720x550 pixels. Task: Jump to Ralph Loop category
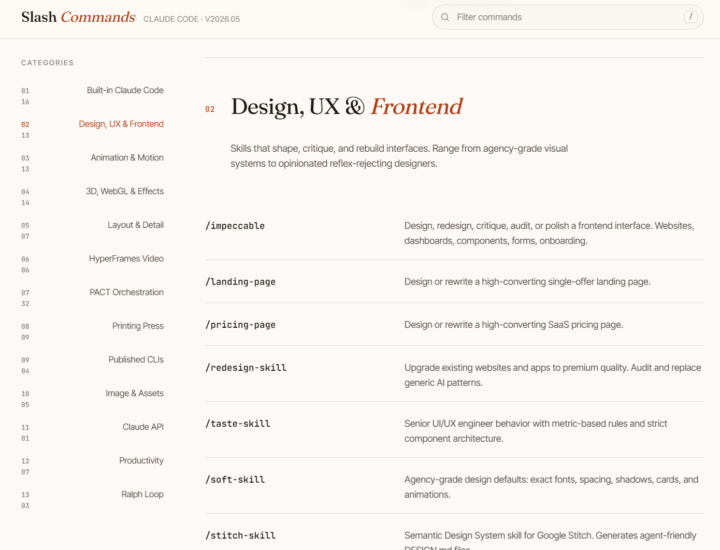pos(92,499)
